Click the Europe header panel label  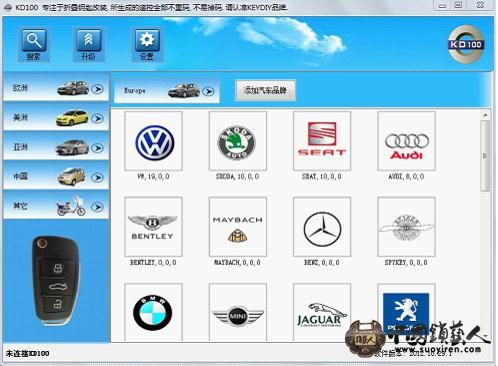pos(135,90)
